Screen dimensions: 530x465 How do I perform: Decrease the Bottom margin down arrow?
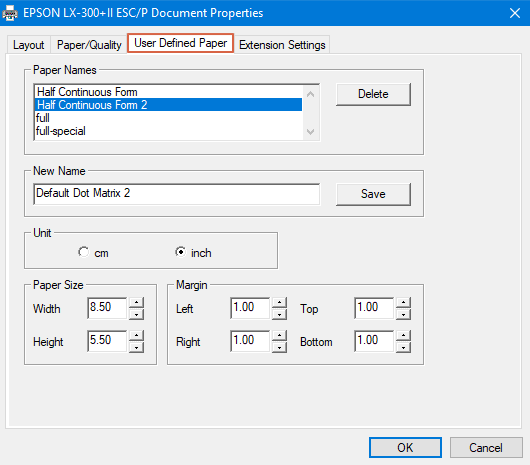pos(403,347)
